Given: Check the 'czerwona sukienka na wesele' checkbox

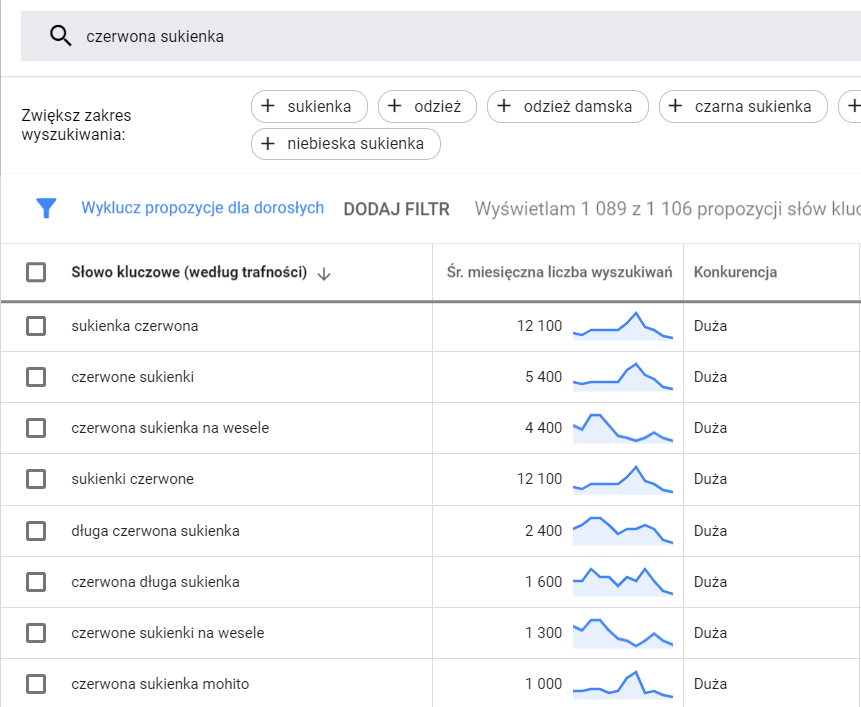Looking at the screenshot, I should [36, 427].
